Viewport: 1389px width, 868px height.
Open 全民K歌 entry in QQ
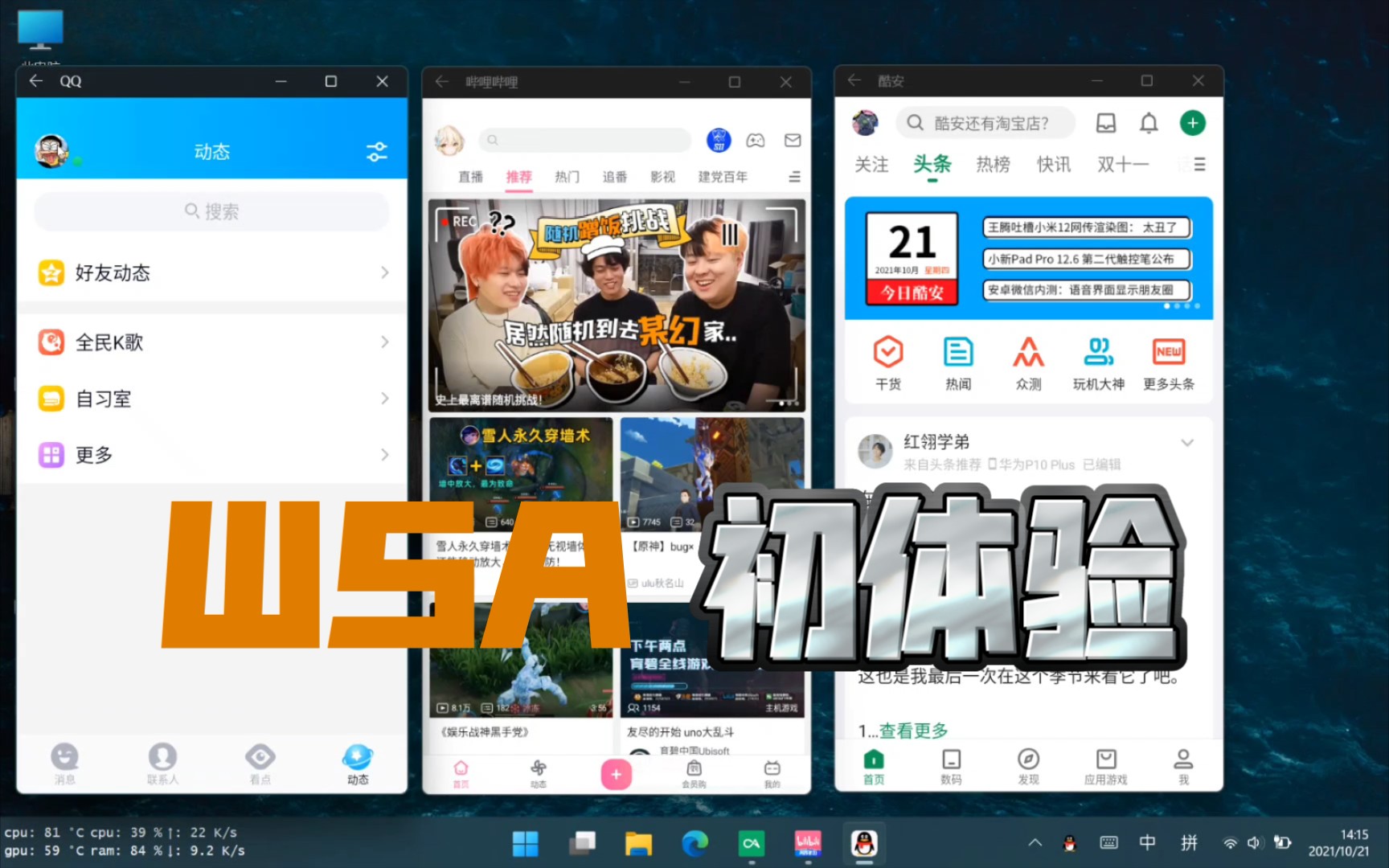[212, 342]
